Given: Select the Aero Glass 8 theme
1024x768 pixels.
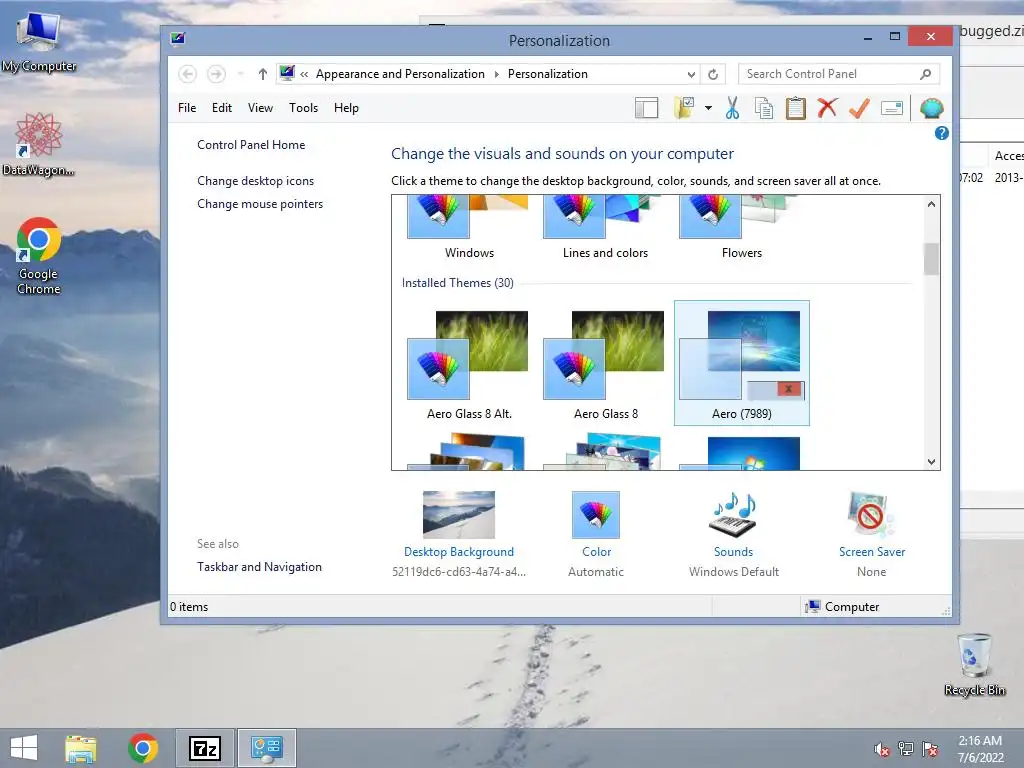Looking at the screenshot, I should coord(605,364).
